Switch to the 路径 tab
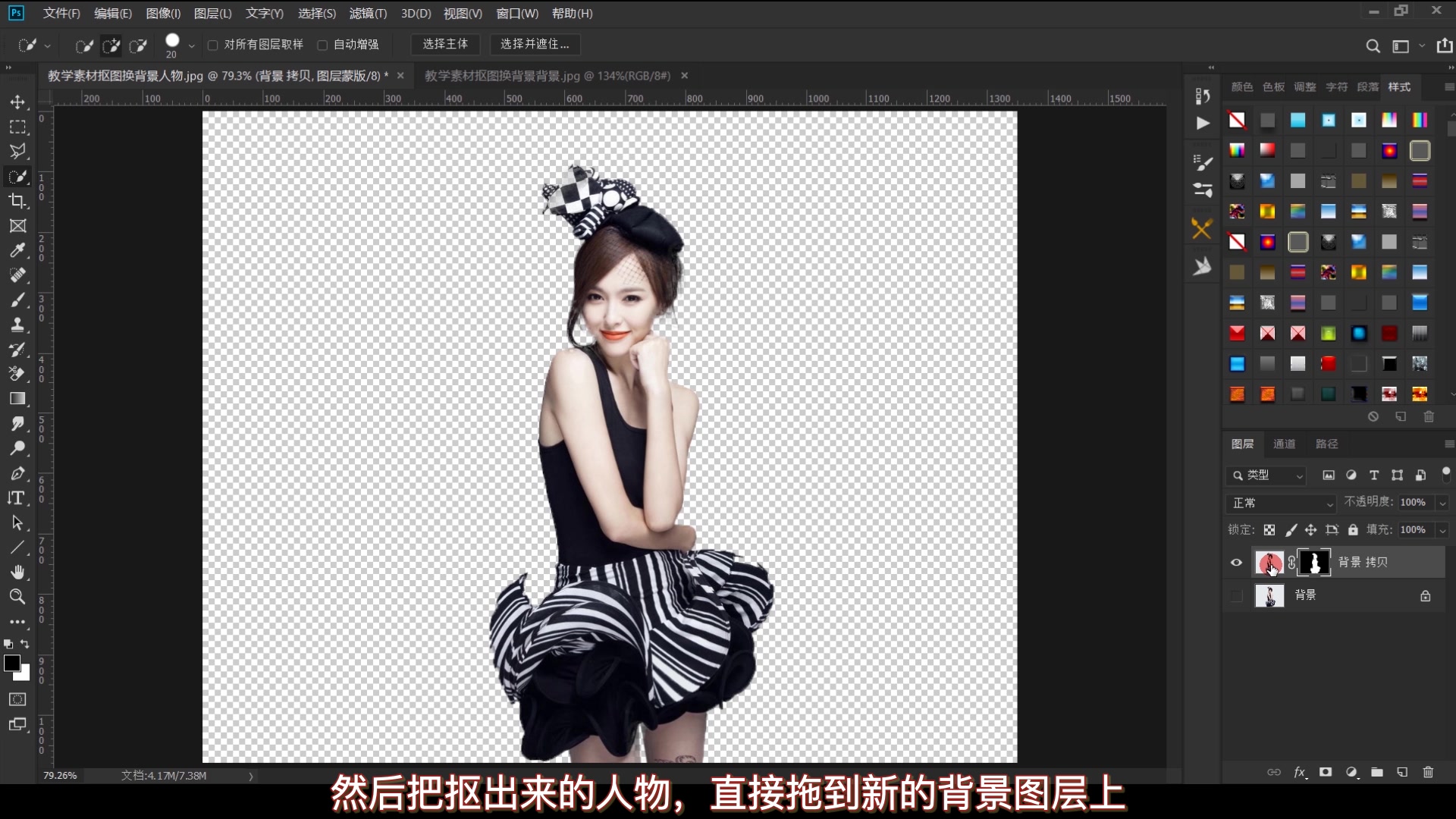The image size is (1456, 819). click(x=1326, y=444)
